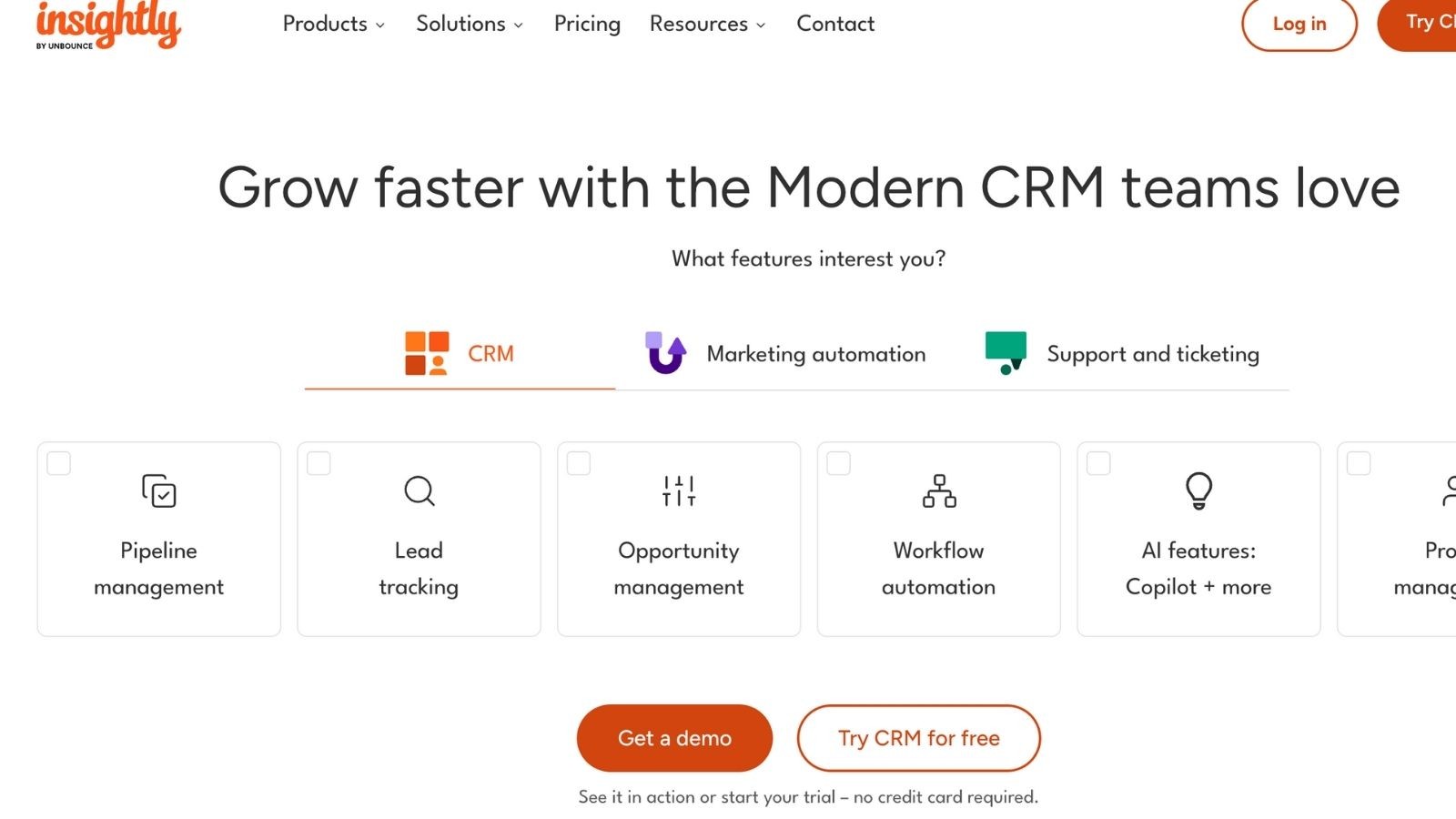Image resolution: width=1456 pixels, height=819 pixels.
Task: Click the Lead tracking magnifier icon
Action: click(418, 491)
